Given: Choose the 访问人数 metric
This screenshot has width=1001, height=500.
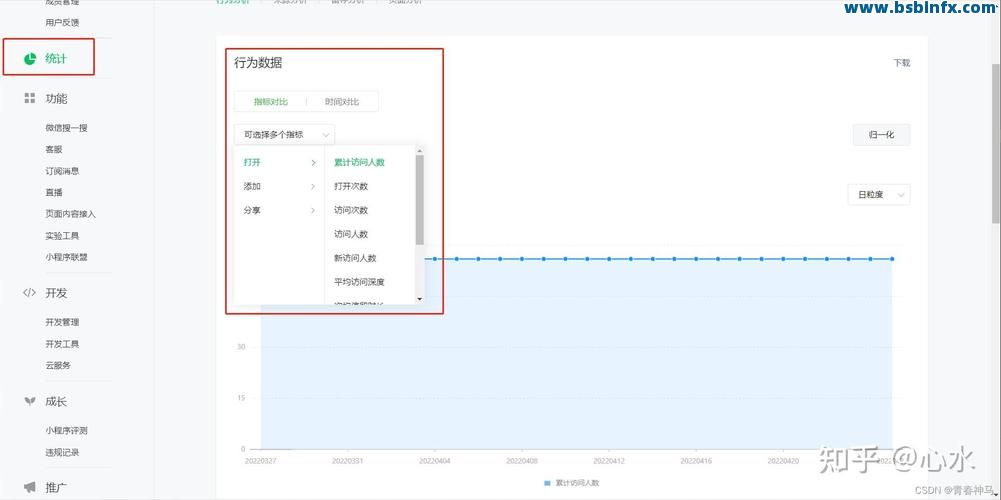Looking at the screenshot, I should (351, 234).
